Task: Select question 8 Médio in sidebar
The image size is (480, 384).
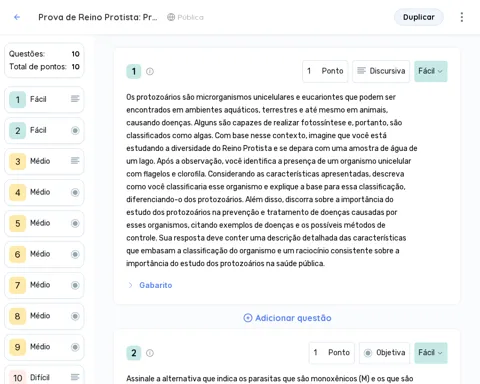Action: pyautogui.click(x=44, y=316)
